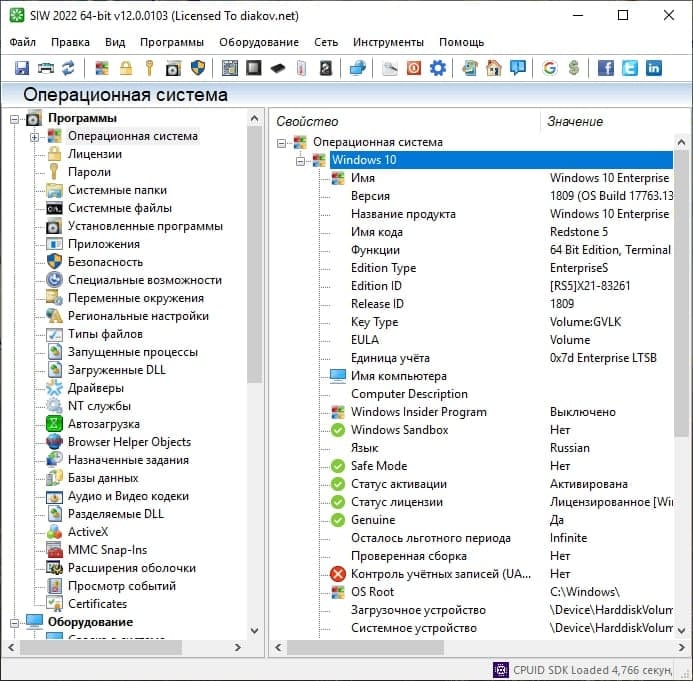This screenshot has width=693, height=681.
Task: Click the Facebook toolbar icon
Action: (x=606, y=68)
